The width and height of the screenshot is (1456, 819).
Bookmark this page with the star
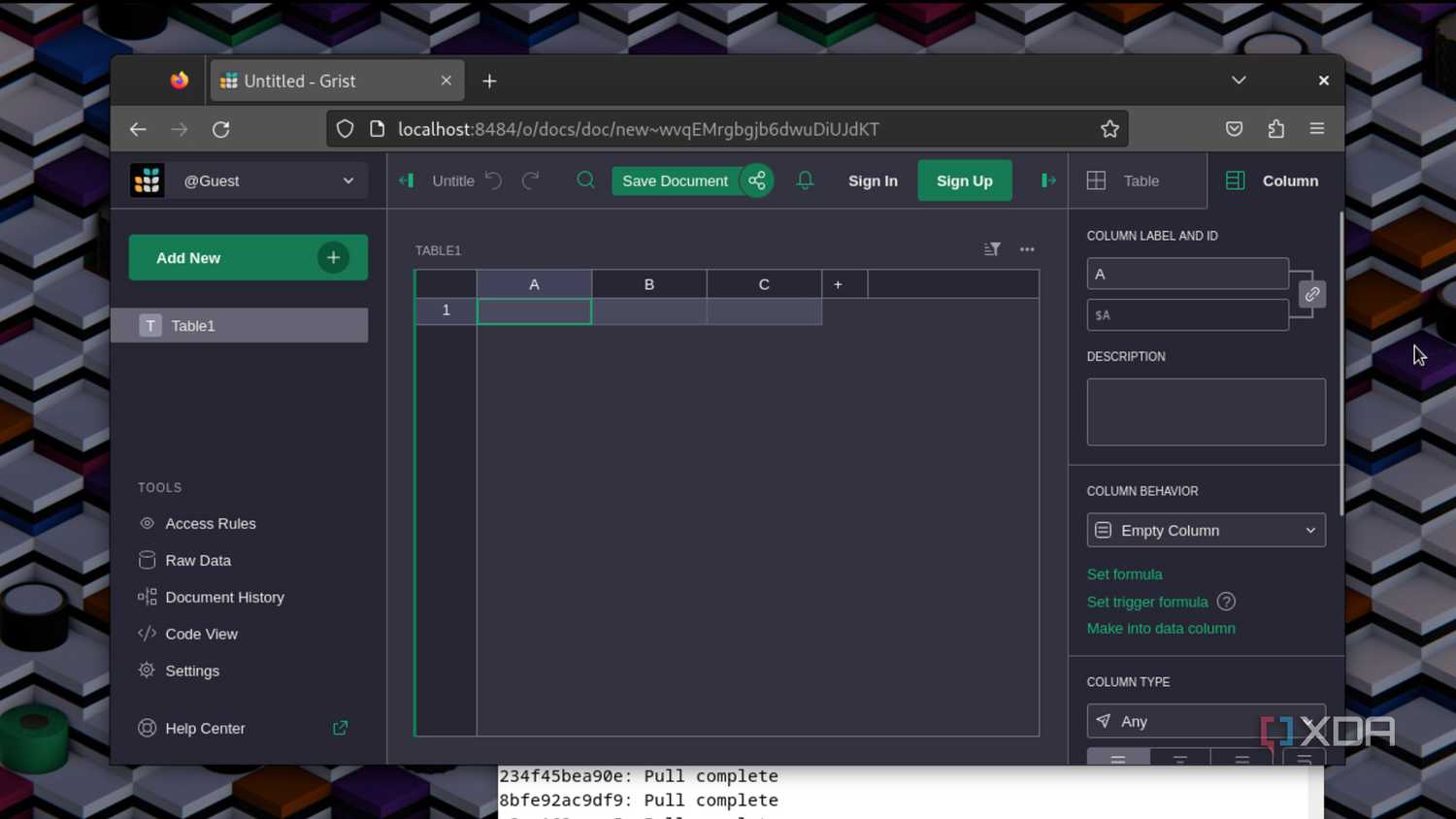[x=1109, y=129]
